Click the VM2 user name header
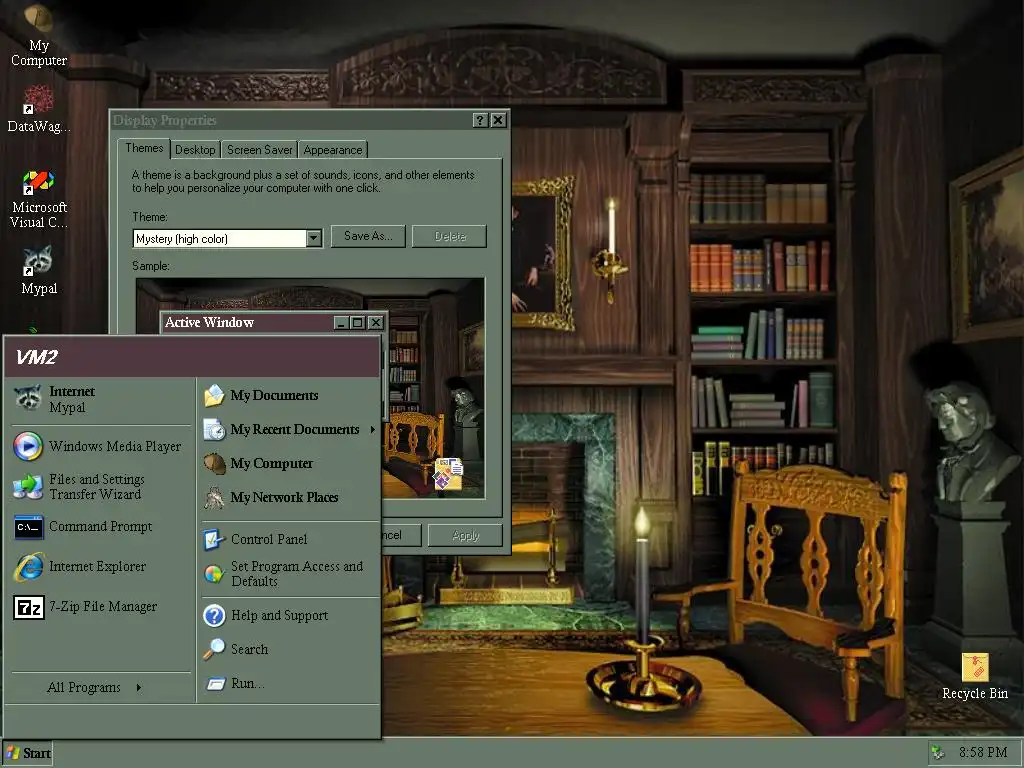This screenshot has height=768, width=1024. (37, 357)
